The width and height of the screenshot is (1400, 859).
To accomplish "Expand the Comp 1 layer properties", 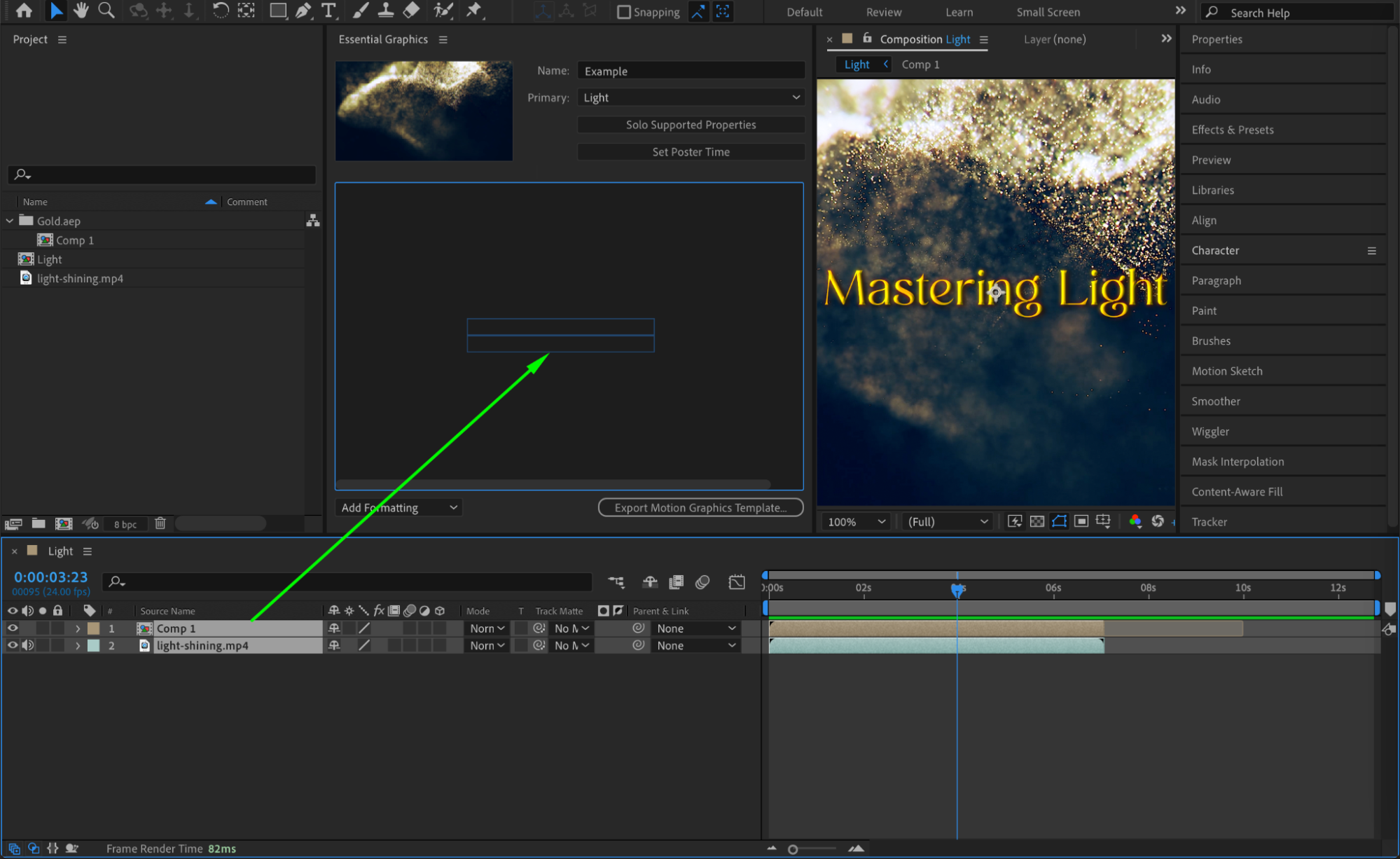I will tap(78, 628).
